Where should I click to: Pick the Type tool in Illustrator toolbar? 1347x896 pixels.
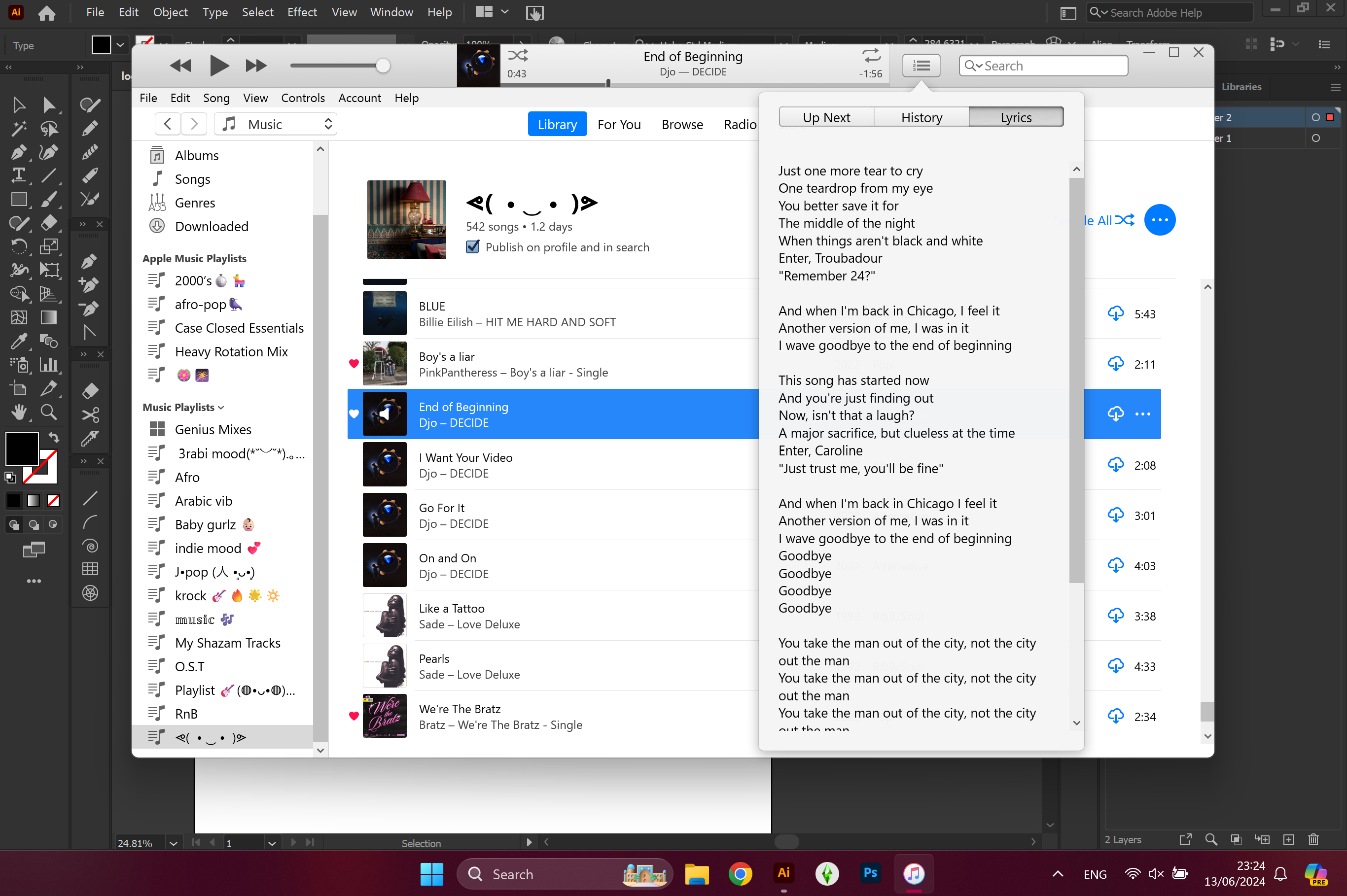click(x=19, y=175)
